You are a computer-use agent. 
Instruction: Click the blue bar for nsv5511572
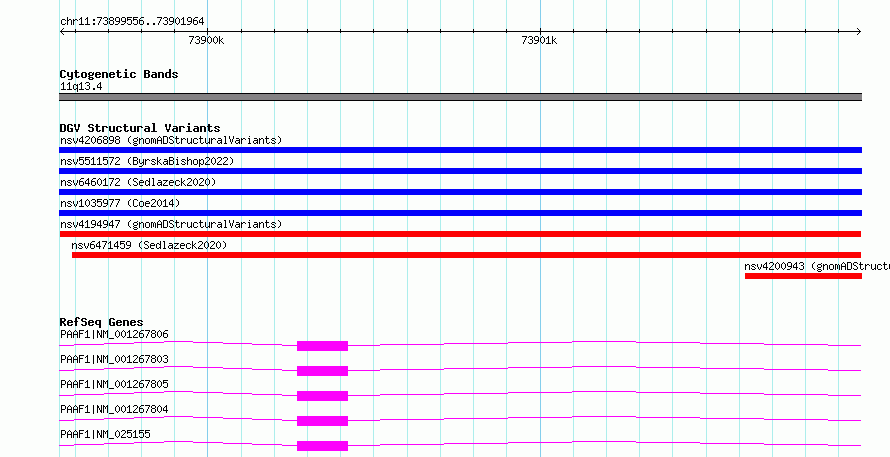tap(460, 171)
